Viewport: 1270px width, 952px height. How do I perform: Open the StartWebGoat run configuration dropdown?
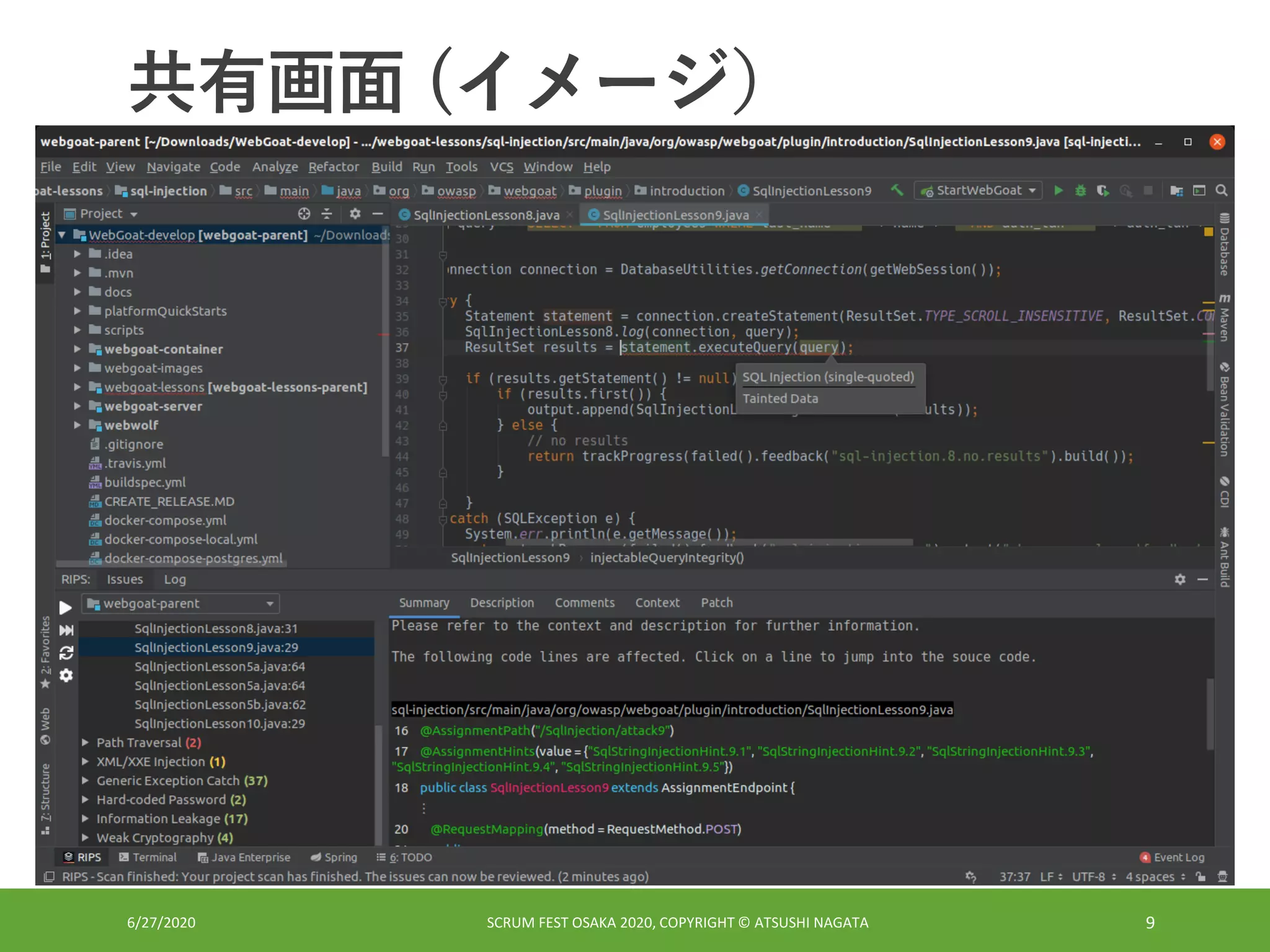coord(979,190)
